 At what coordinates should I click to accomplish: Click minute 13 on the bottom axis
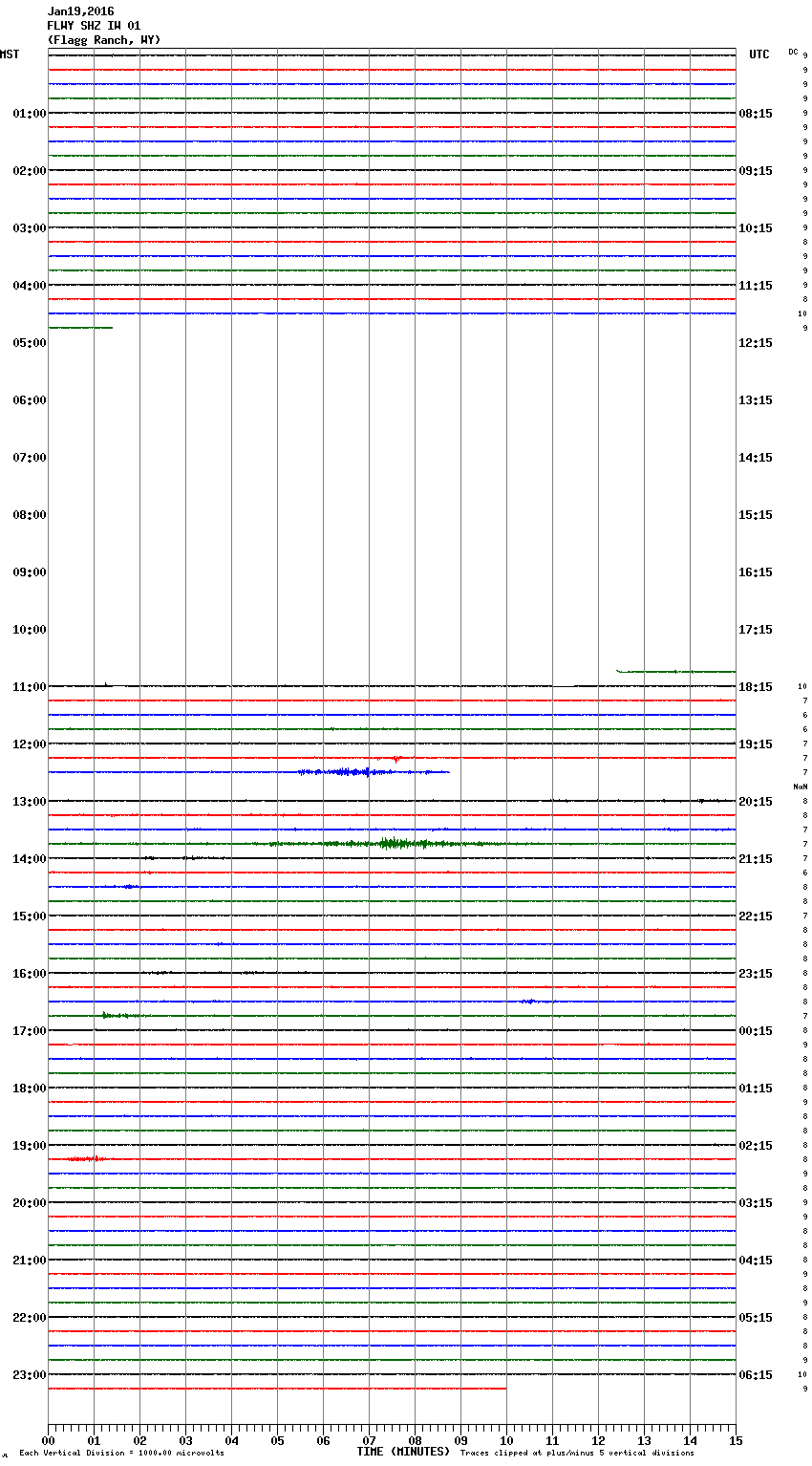644,1440
